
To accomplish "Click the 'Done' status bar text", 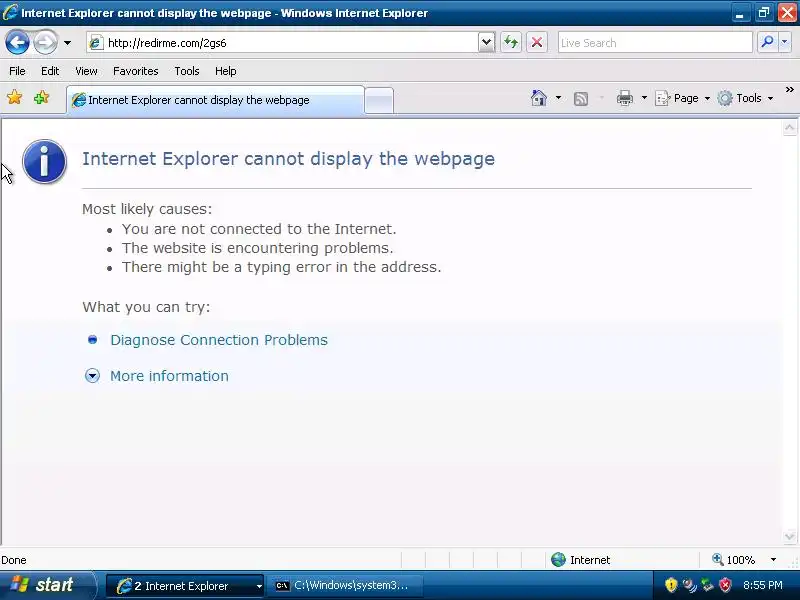I will 14,560.
